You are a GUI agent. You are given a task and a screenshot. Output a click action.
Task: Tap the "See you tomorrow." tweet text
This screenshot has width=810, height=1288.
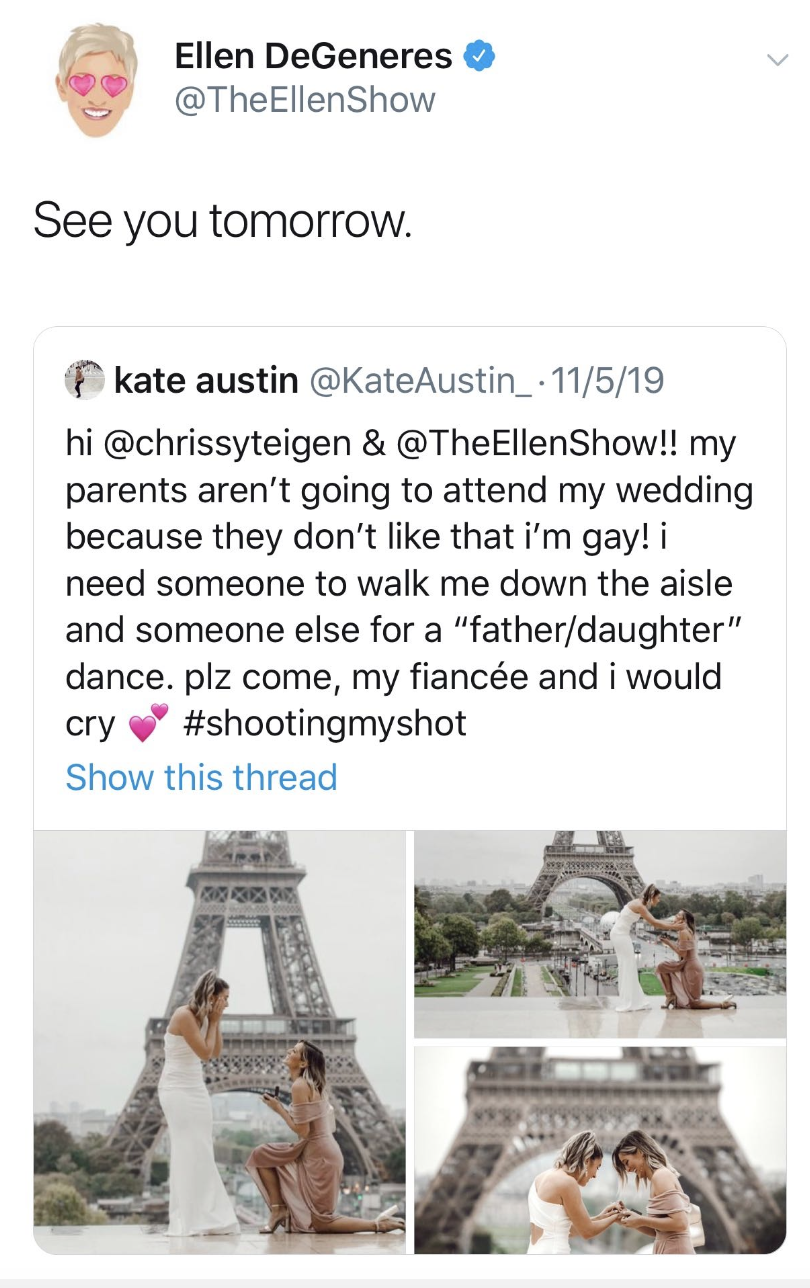222,220
